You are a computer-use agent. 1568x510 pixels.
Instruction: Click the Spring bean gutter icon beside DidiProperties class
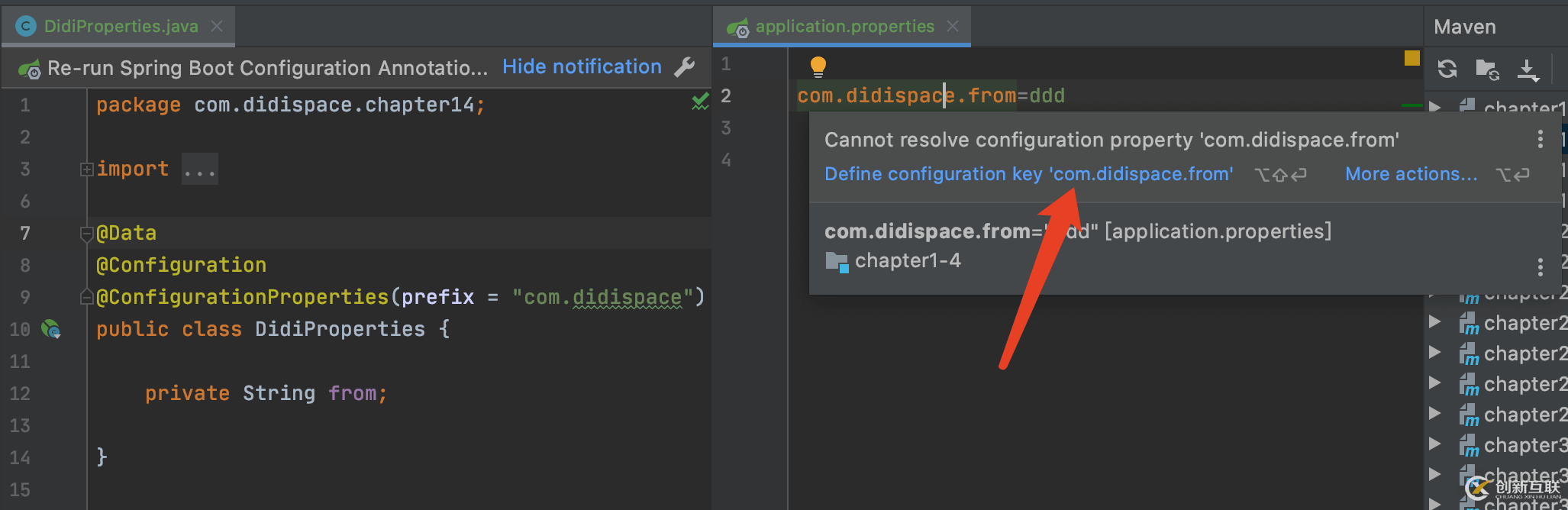coord(51,329)
